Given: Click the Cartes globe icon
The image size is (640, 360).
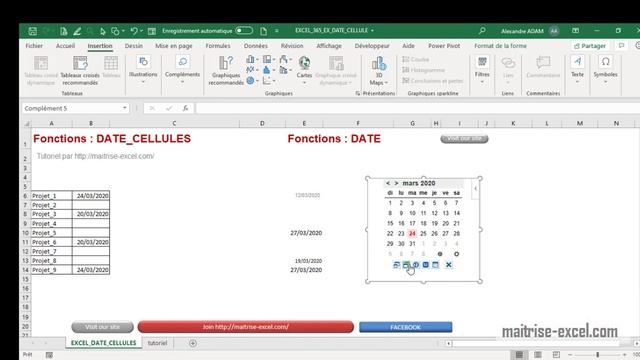Looking at the screenshot, I should (x=304, y=63).
